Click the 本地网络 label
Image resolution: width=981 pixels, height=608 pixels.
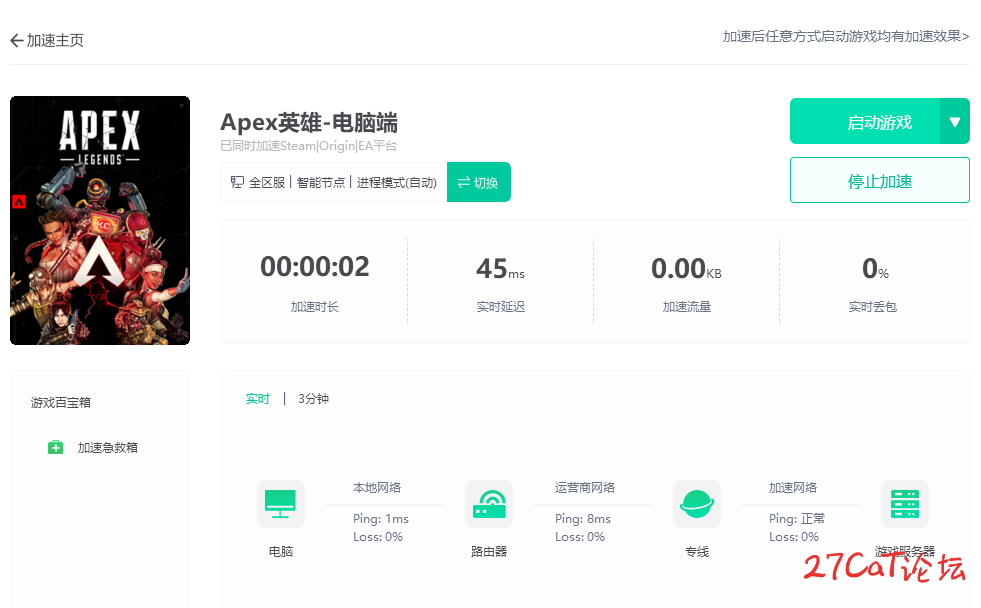click(x=377, y=487)
